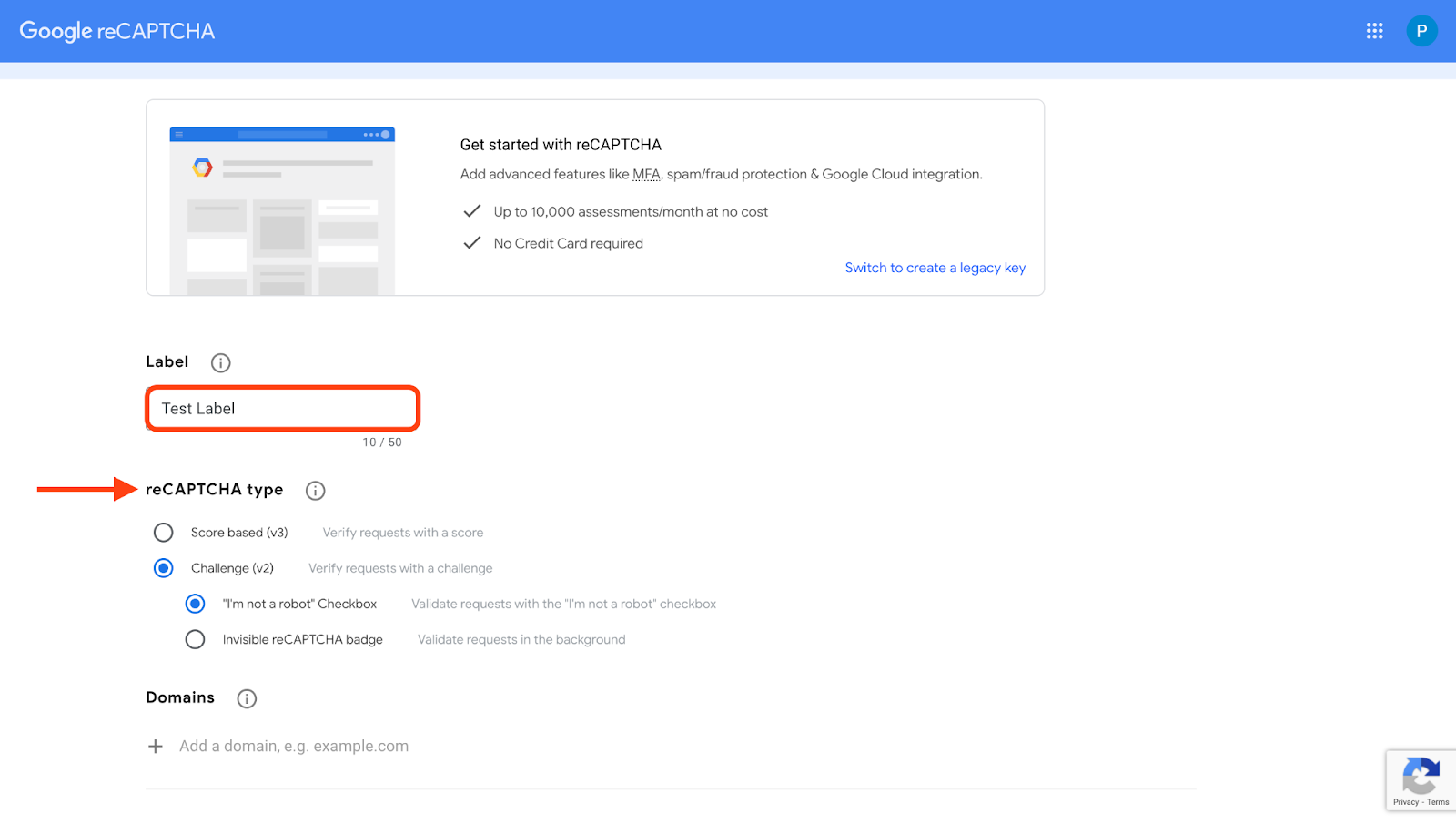Click the plus icon to add domain

[x=156, y=747]
